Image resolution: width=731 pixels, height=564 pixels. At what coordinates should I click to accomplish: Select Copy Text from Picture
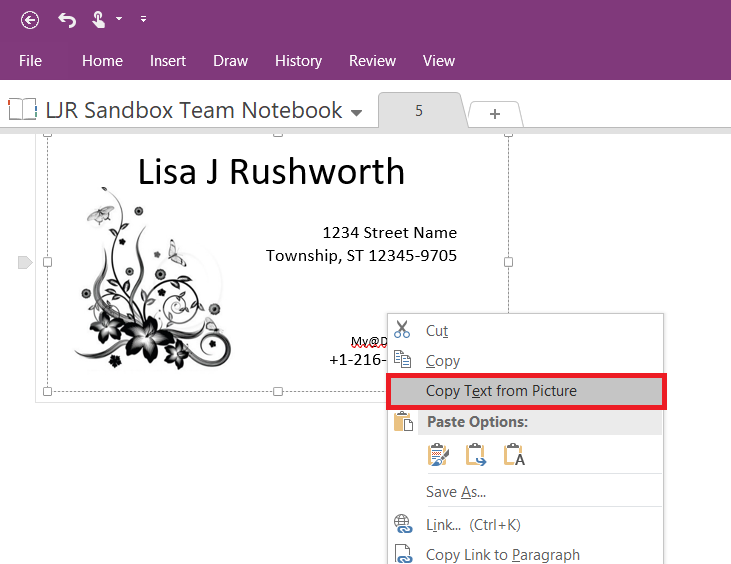click(x=526, y=391)
